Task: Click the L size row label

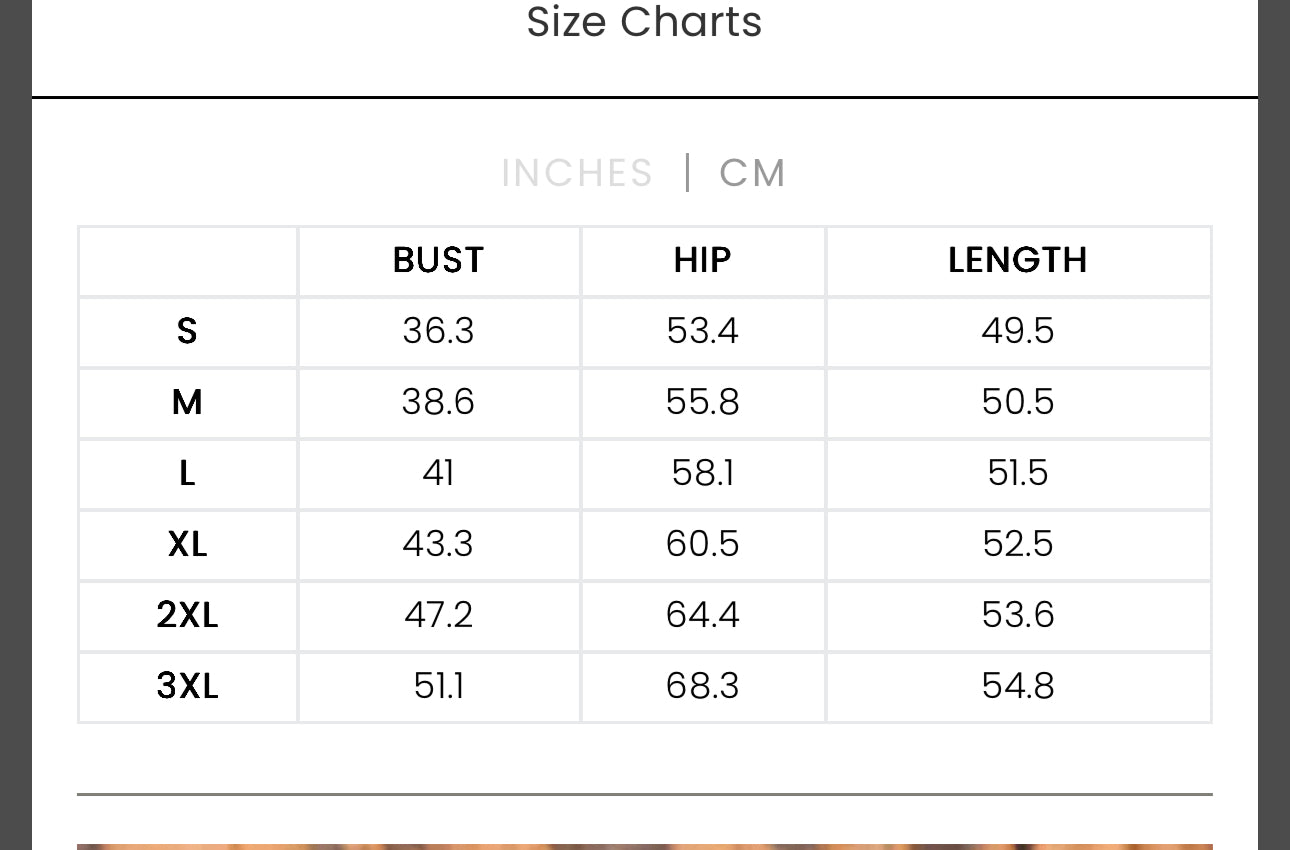Action: point(187,473)
